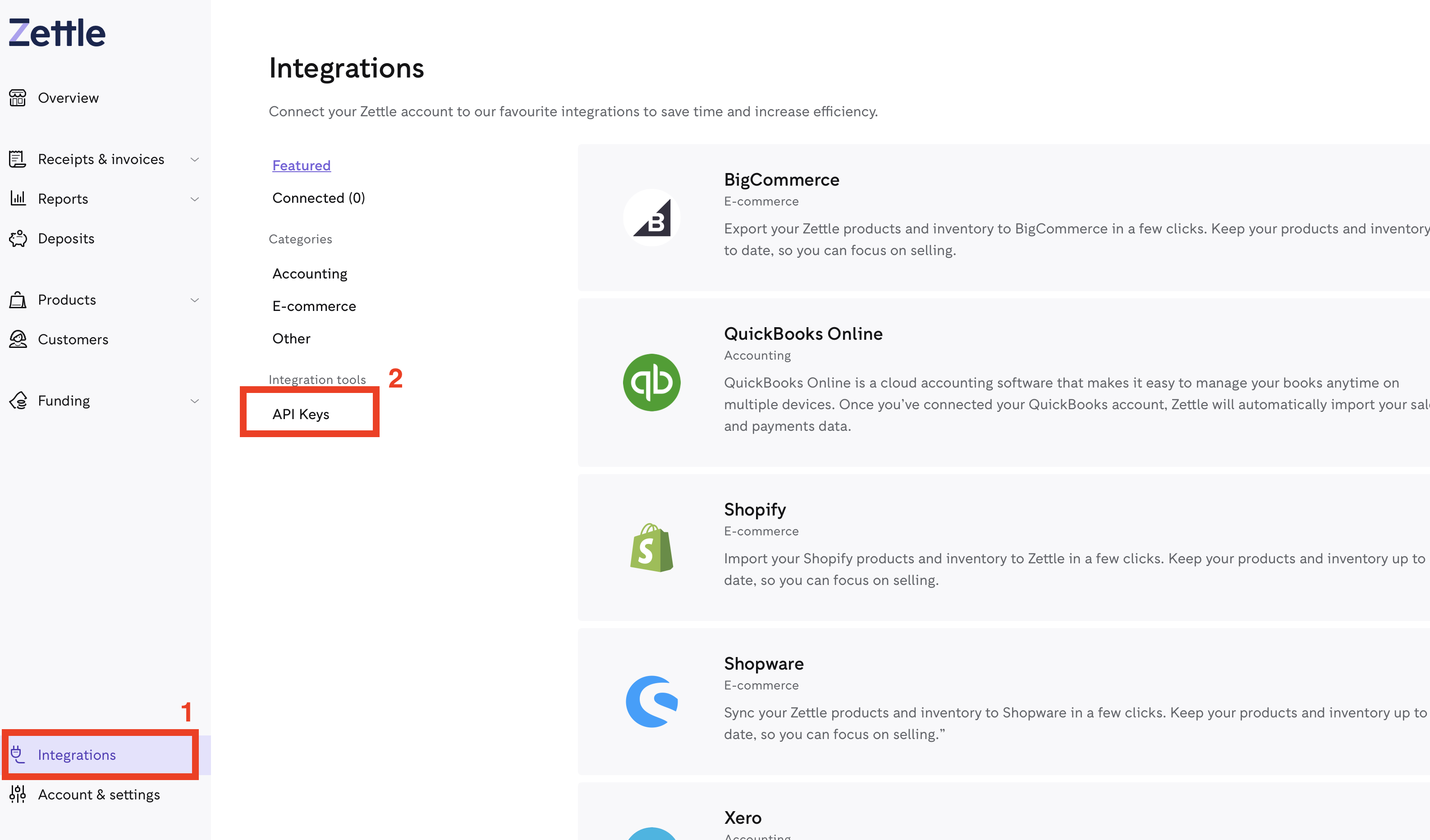Screen dimensions: 1430x840
Task: Click the Integrations page heading
Action: (346, 68)
